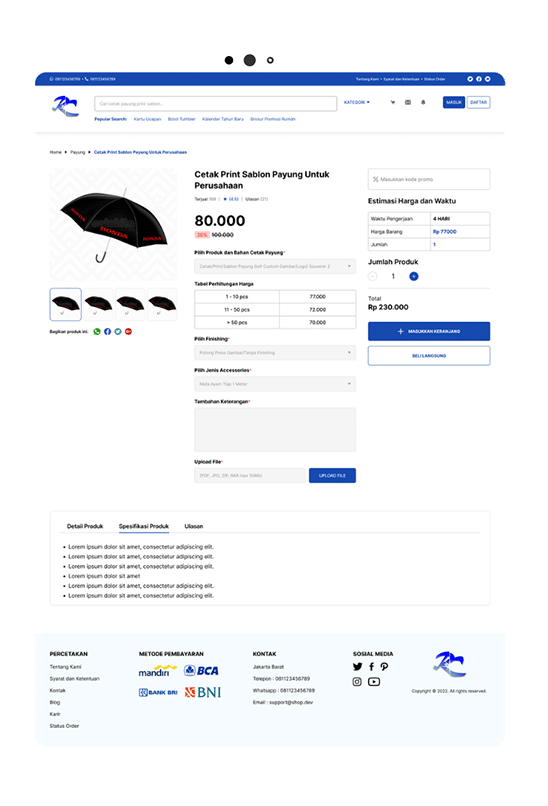Select the second umbrella thumbnail

pyautogui.click(x=98, y=304)
